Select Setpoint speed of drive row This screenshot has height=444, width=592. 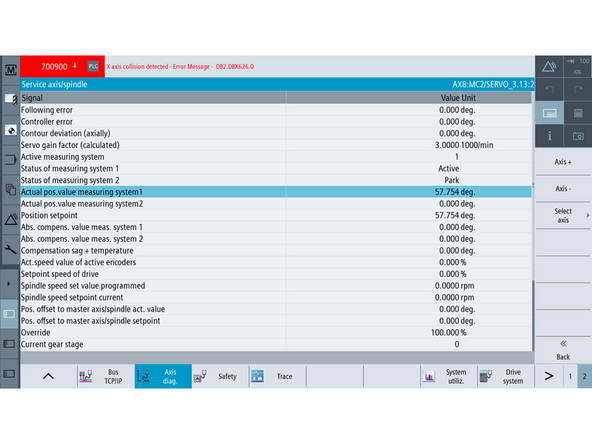click(276, 274)
